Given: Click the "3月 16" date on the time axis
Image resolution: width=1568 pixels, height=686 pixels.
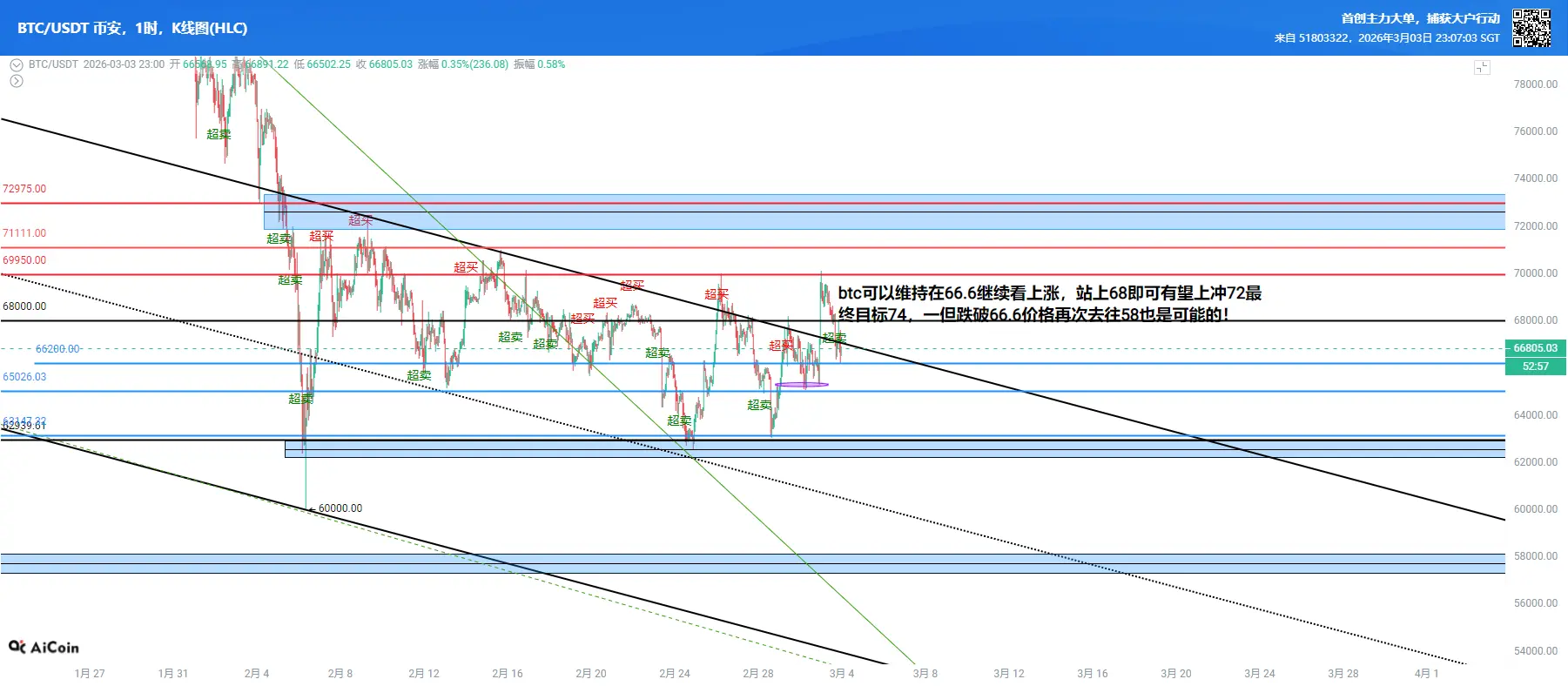Looking at the screenshot, I should point(1093,674).
